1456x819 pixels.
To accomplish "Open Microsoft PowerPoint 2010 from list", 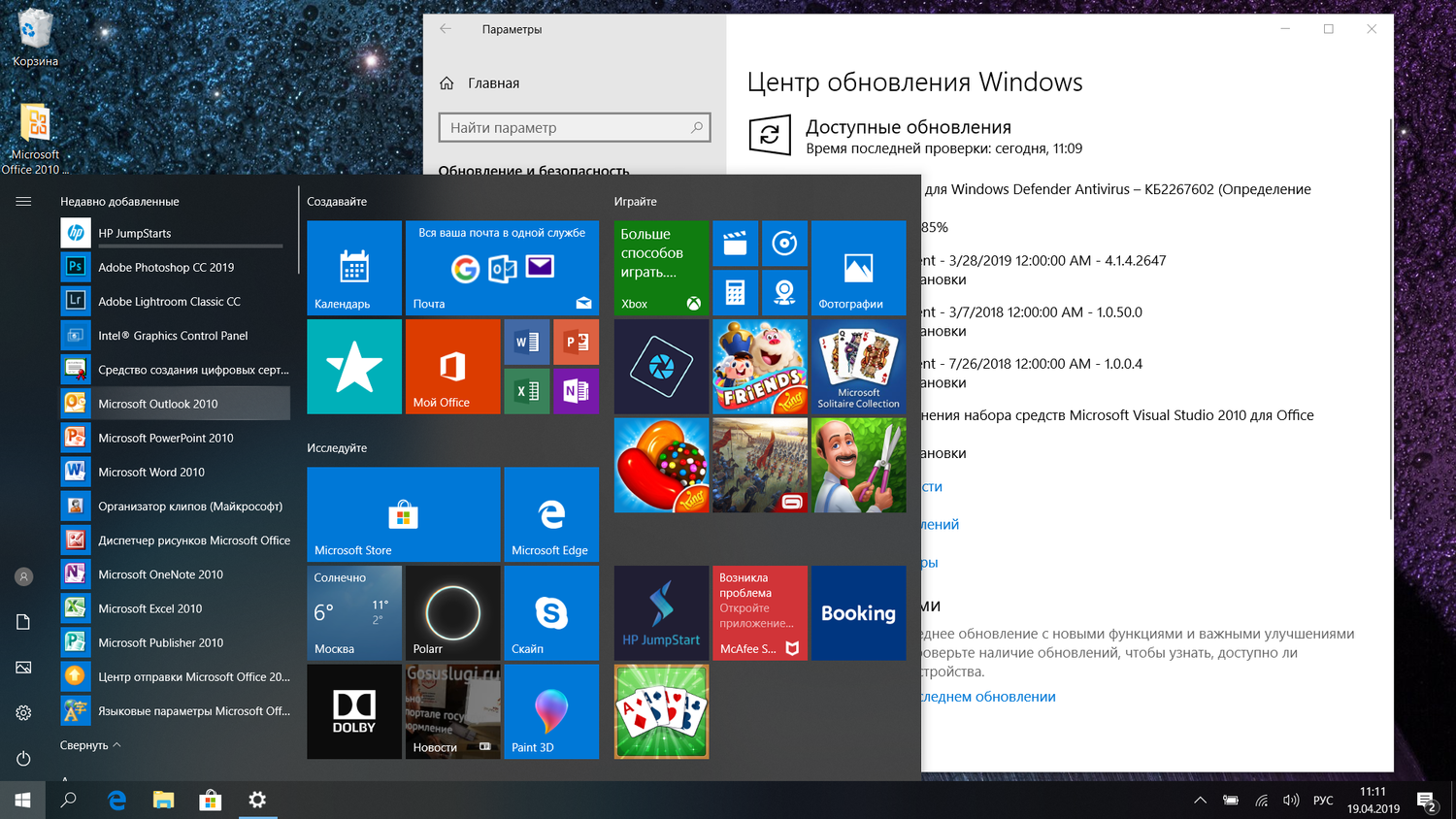I will tap(175, 438).
